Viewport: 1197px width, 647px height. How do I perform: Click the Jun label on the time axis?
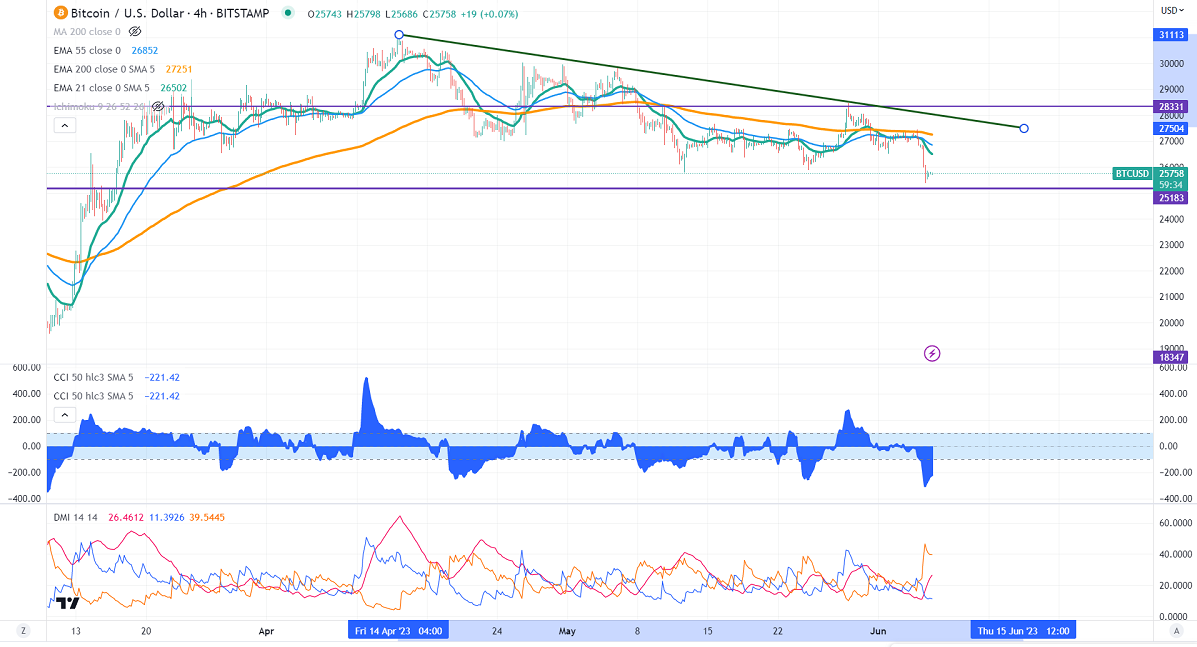(x=878, y=631)
